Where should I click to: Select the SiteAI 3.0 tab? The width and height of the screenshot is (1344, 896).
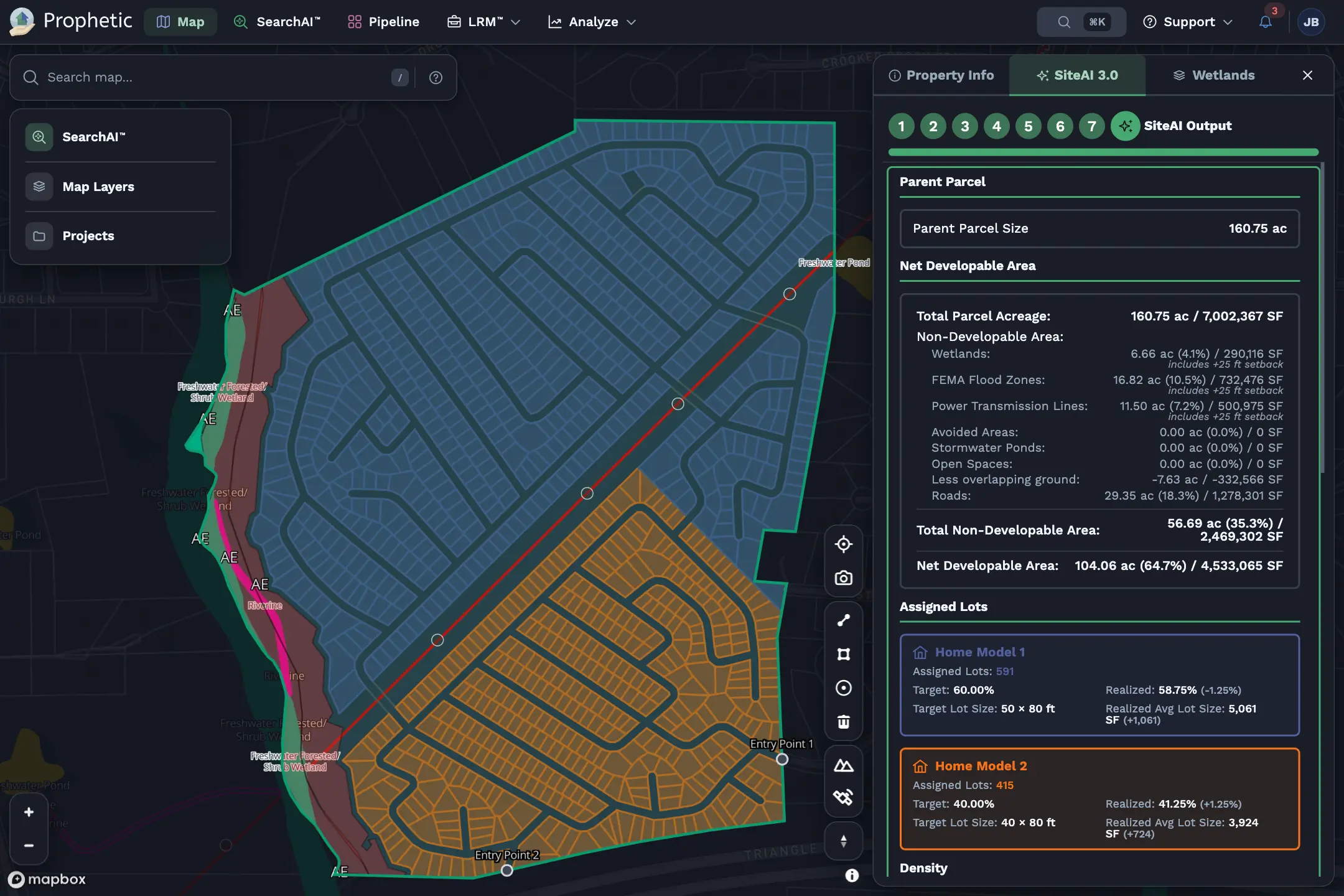click(x=1077, y=75)
